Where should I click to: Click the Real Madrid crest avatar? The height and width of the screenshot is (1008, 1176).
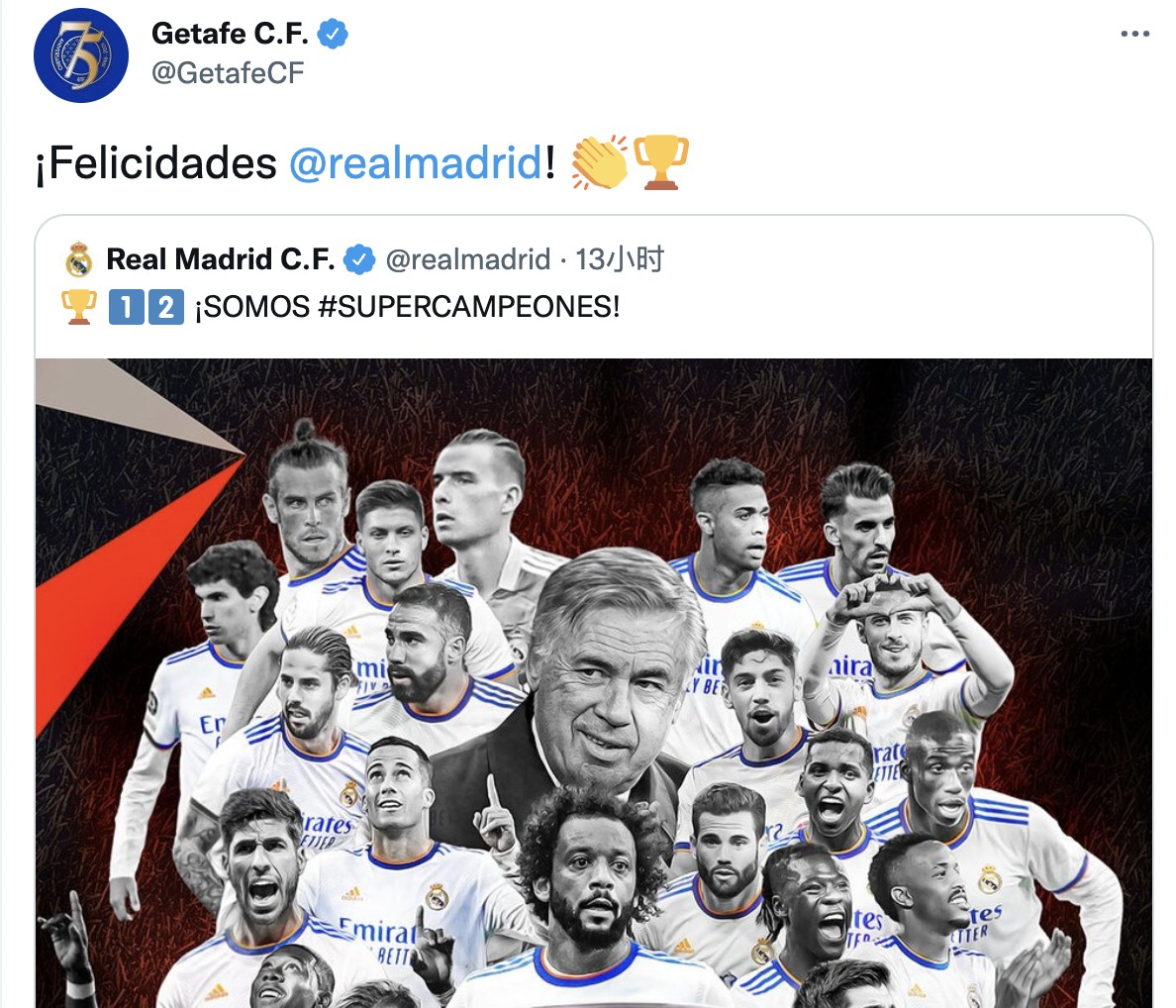pyautogui.click(x=79, y=260)
